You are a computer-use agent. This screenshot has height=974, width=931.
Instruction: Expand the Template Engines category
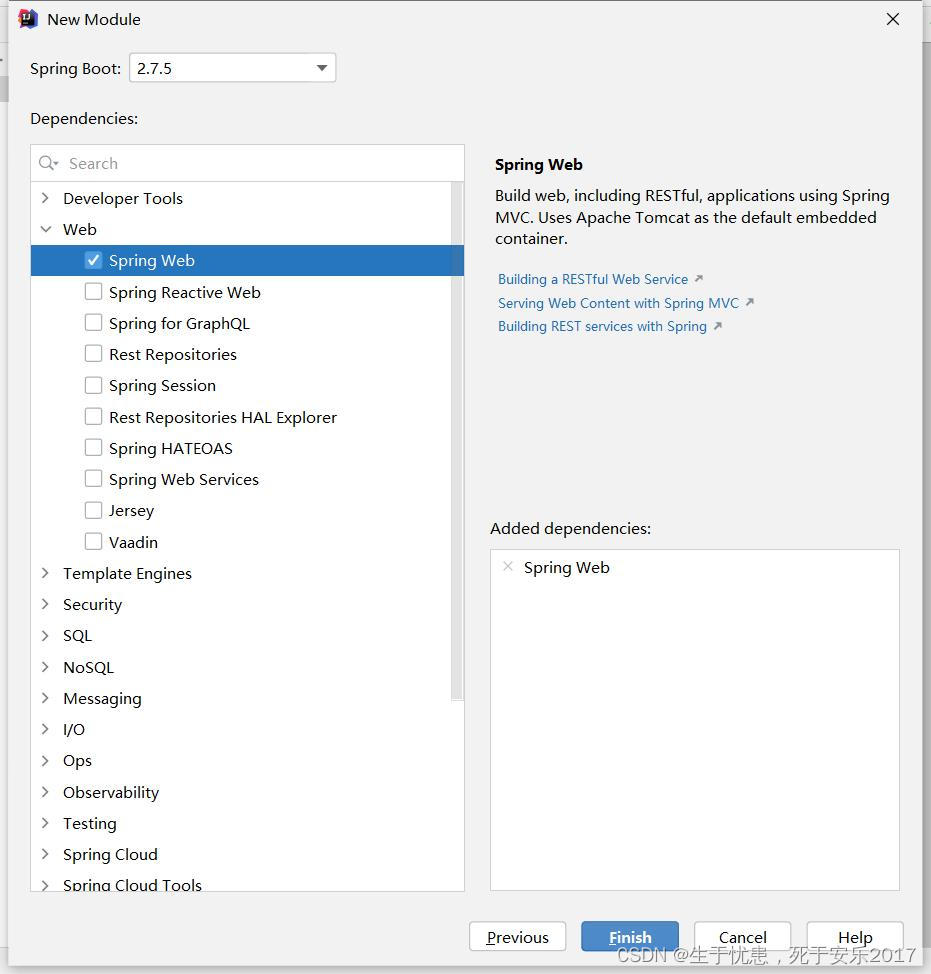click(x=44, y=573)
